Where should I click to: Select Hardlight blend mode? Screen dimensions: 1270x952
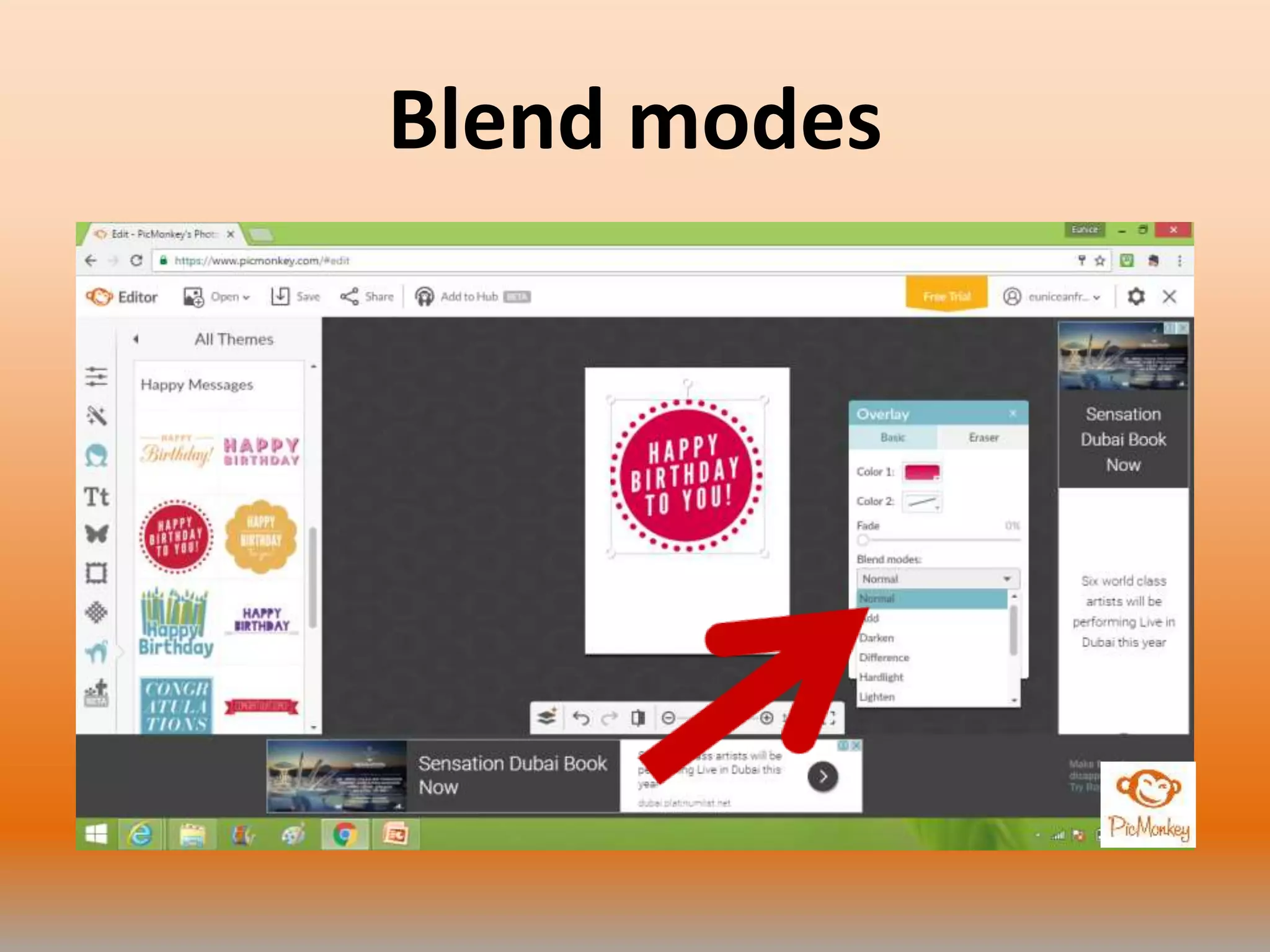(x=933, y=677)
